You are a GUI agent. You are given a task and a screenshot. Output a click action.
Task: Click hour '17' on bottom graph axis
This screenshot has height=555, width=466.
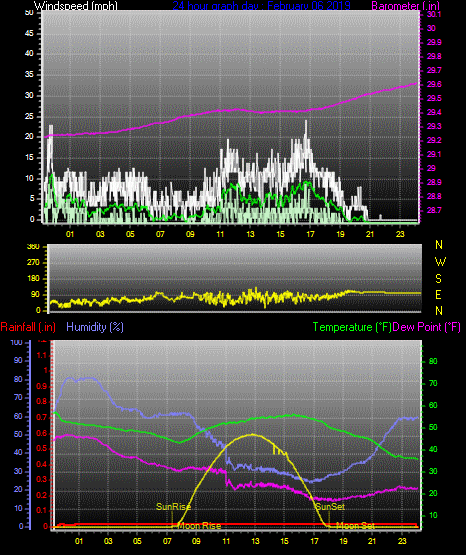(x=314, y=541)
